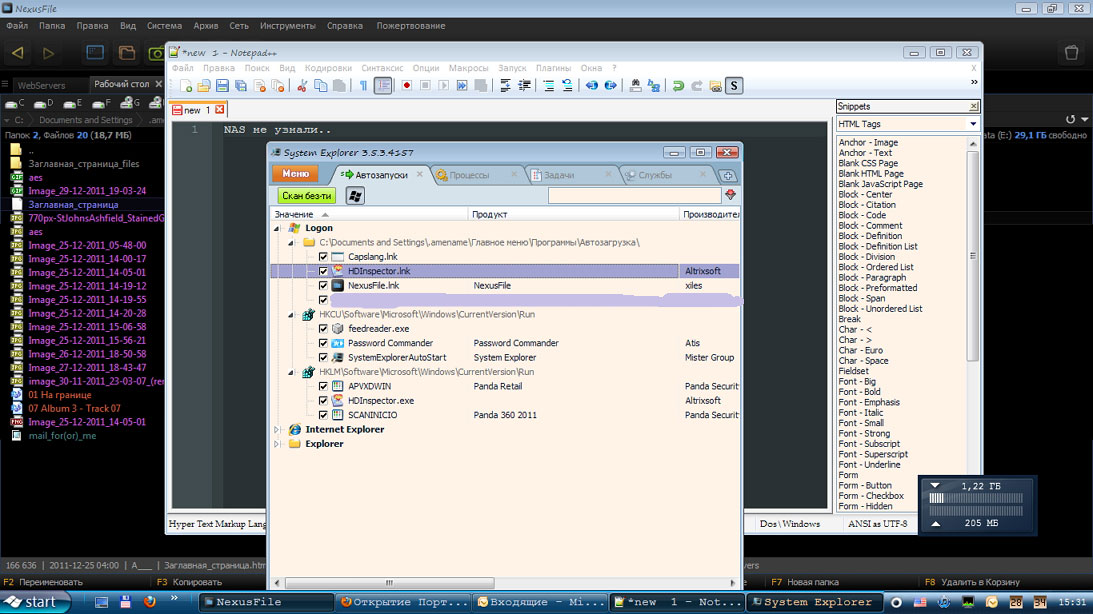Image resolution: width=1093 pixels, height=614 pixels.
Task: Toggle the SCANINICIO autorun checkbox
Action: click(323, 415)
